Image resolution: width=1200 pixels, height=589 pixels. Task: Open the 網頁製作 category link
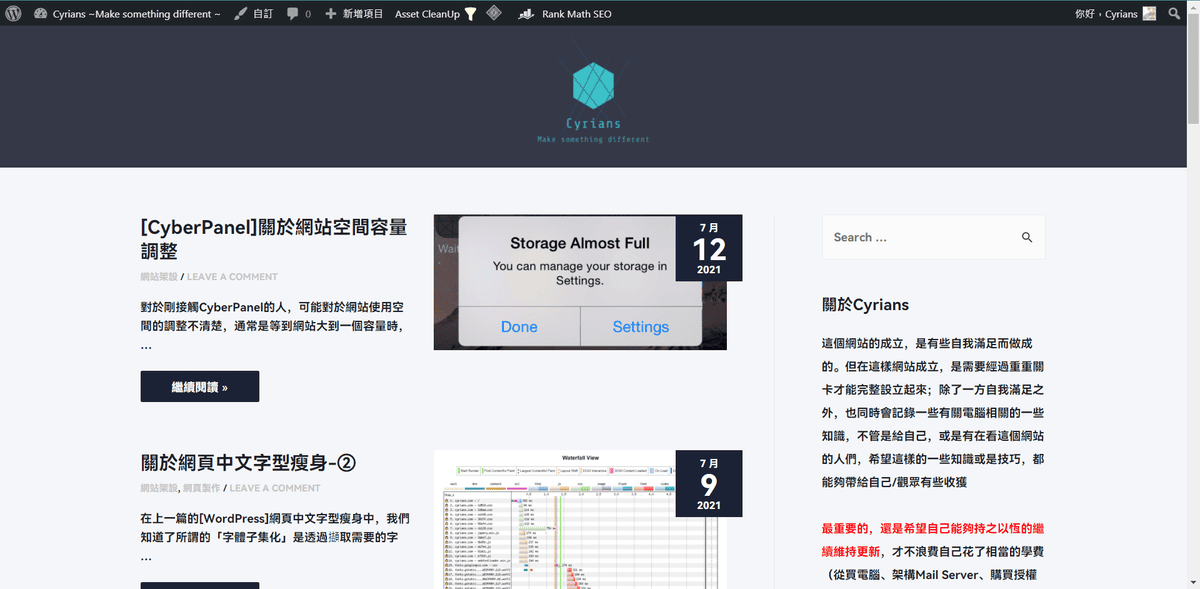[200, 488]
